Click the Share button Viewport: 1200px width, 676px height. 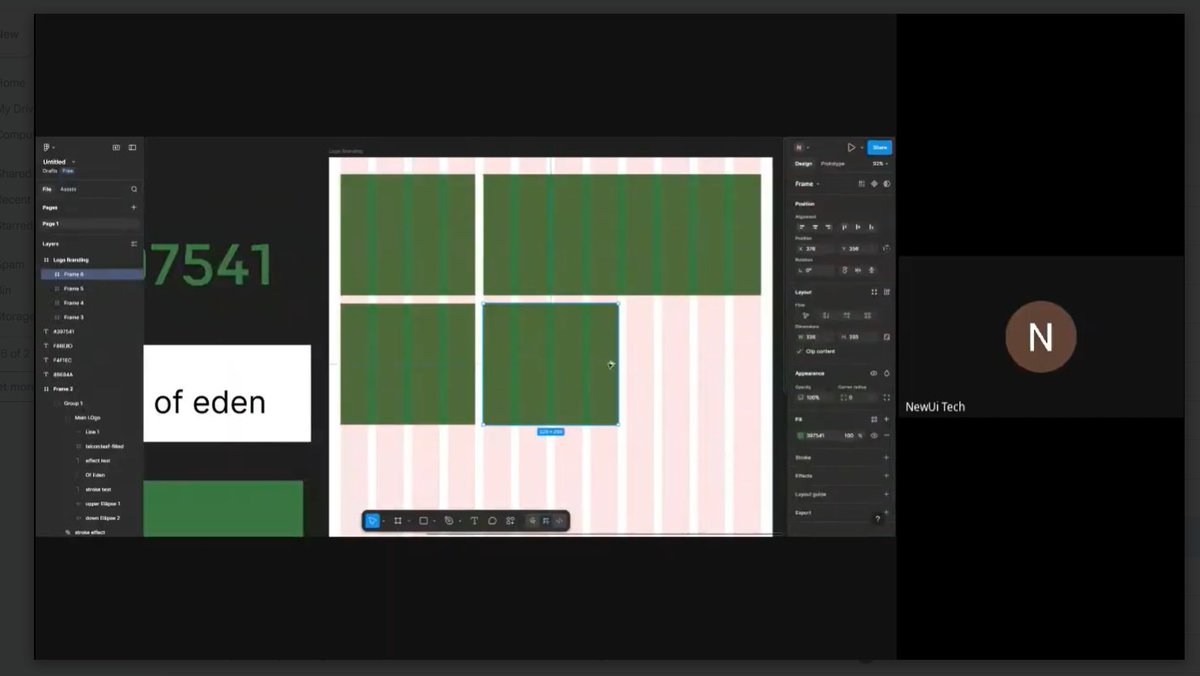879,147
